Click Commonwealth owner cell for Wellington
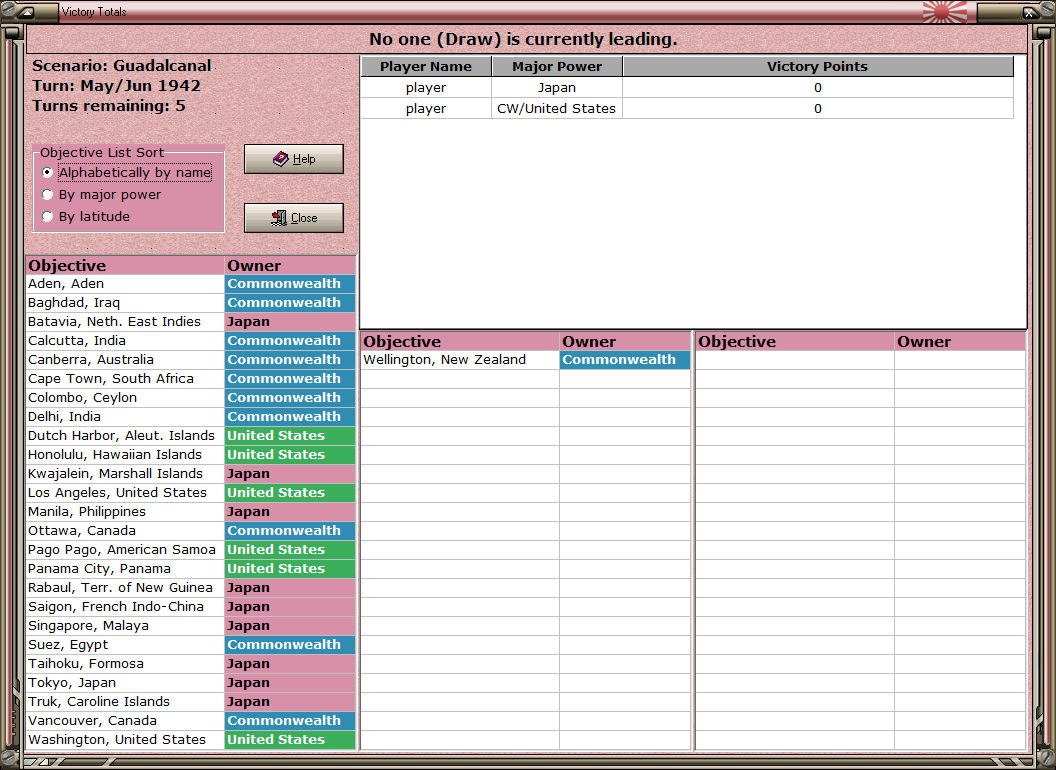The height and width of the screenshot is (770, 1056). (625, 360)
